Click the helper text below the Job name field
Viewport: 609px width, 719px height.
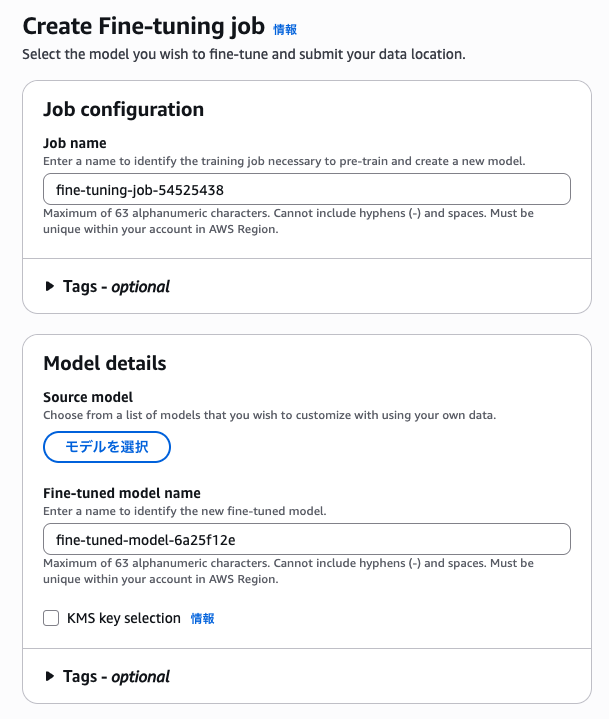point(288,220)
